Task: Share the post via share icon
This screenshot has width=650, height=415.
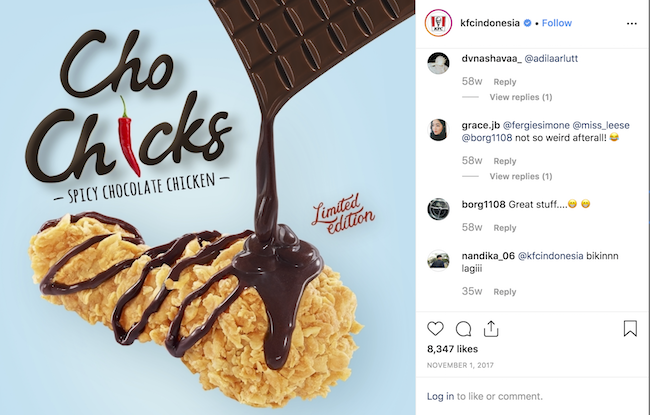Action: click(491, 328)
